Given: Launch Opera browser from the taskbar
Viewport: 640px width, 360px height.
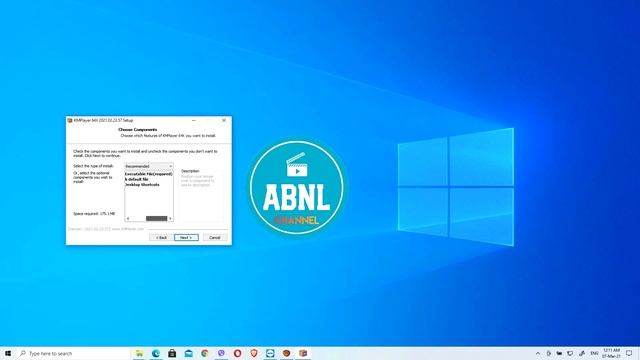Looking at the screenshot, I should click(x=237, y=353).
